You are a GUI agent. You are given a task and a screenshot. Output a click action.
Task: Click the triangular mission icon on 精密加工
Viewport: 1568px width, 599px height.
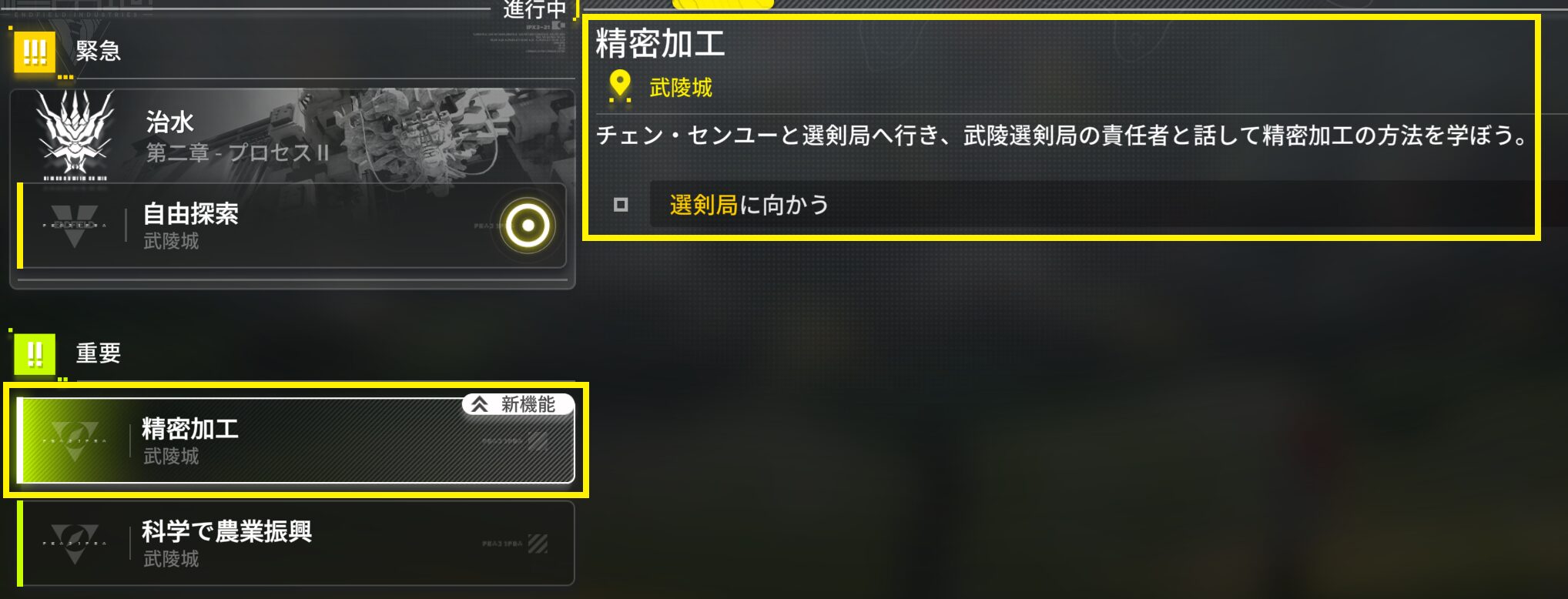[x=75, y=441]
